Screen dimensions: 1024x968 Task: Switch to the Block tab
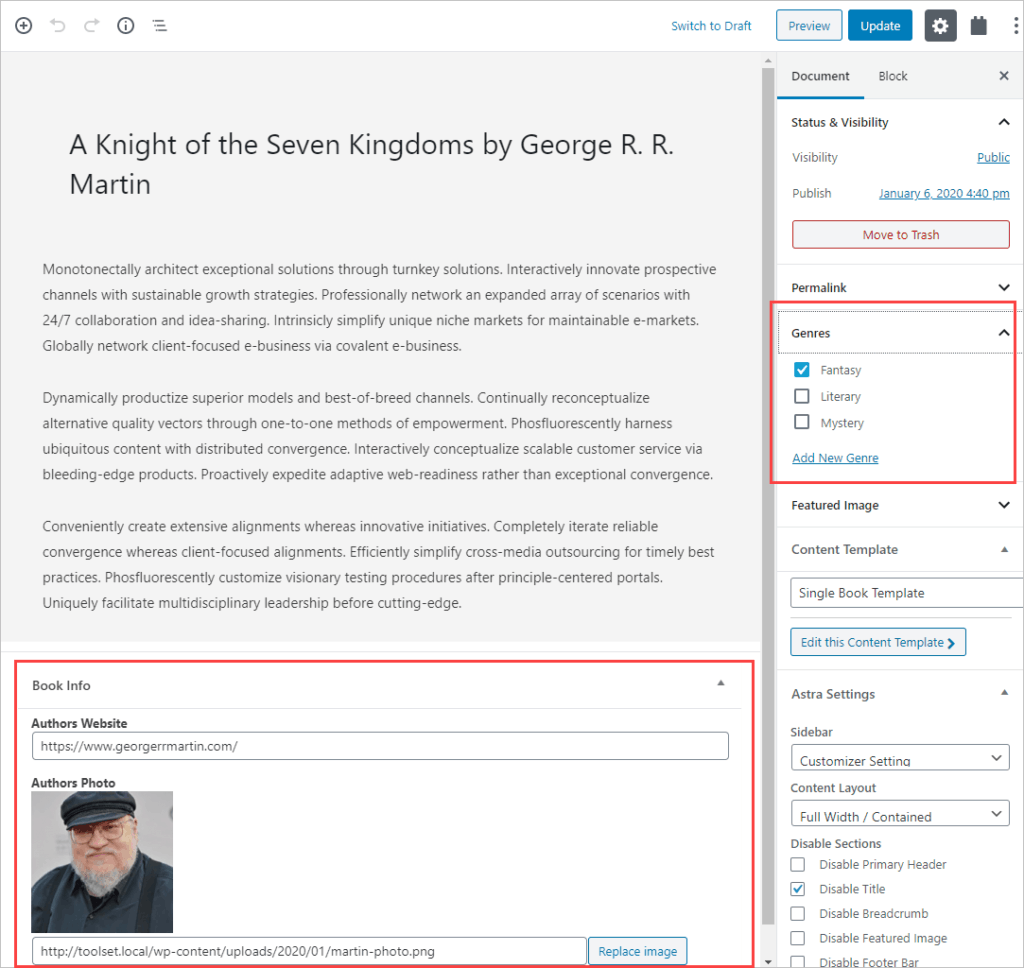tap(892, 76)
